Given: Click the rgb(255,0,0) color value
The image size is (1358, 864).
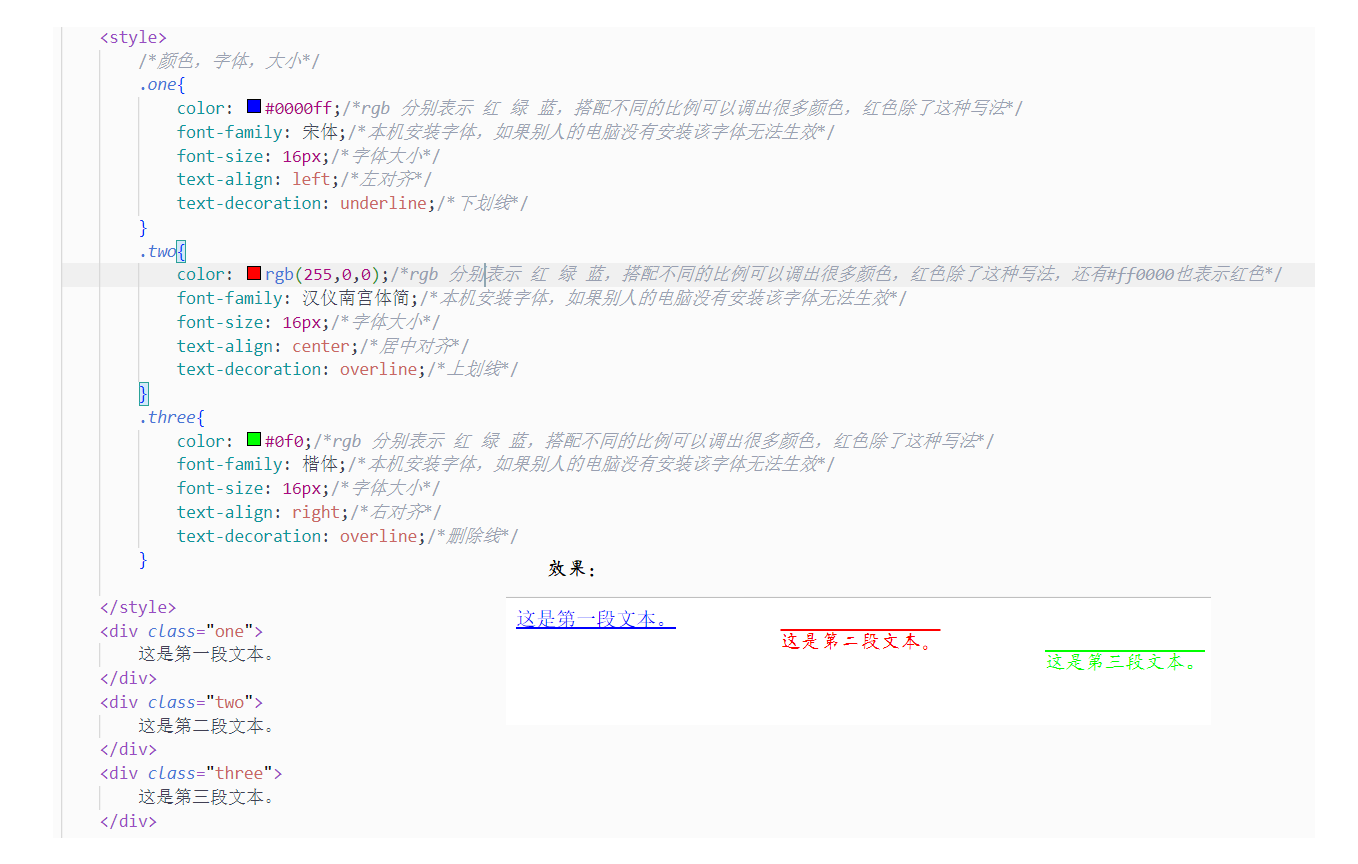Looking at the screenshot, I should pyautogui.click(x=322, y=274).
